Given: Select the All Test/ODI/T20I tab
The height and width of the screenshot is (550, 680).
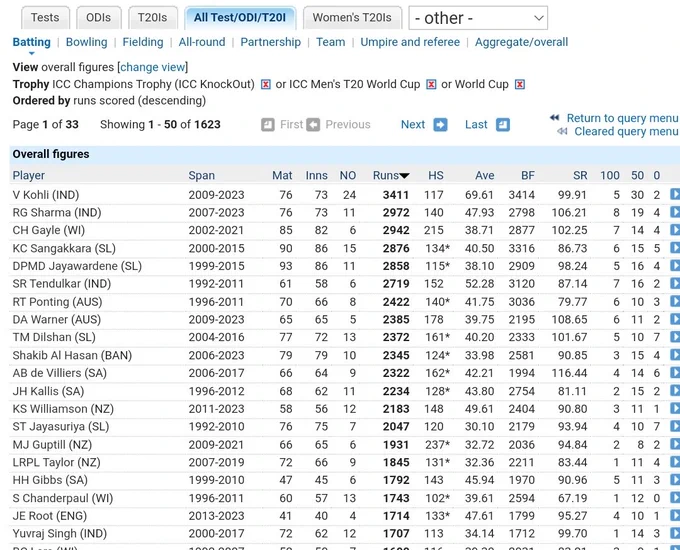Looking at the screenshot, I should [x=240, y=18].
